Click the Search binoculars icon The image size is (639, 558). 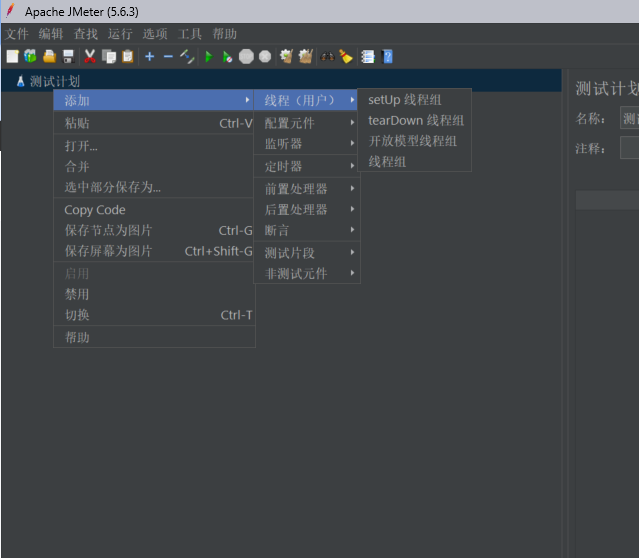click(327, 57)
